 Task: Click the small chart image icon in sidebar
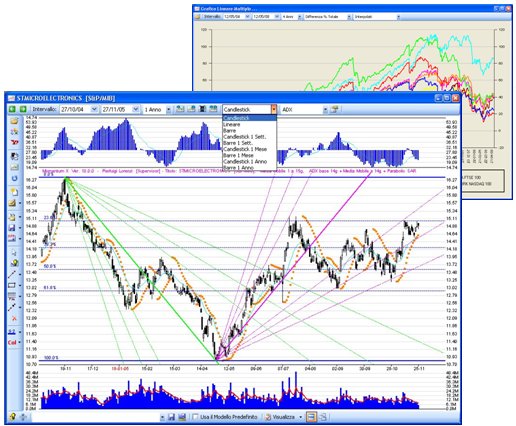(14, 167)
